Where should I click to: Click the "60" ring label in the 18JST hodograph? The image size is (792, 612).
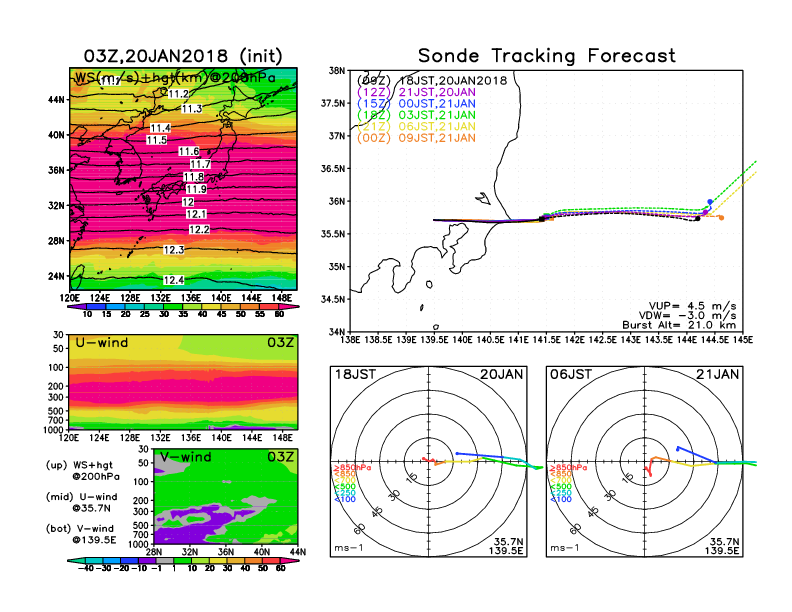359,529
